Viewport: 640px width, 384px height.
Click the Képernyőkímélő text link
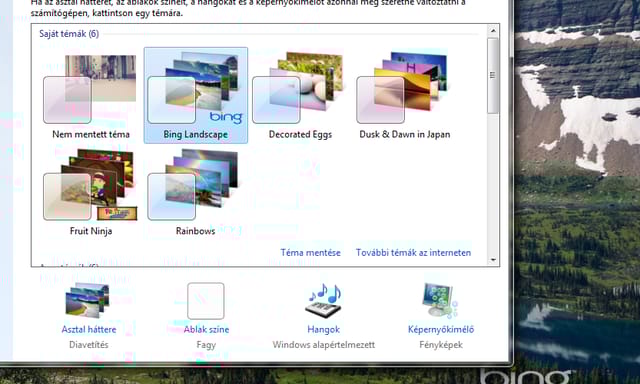[441, 329]
